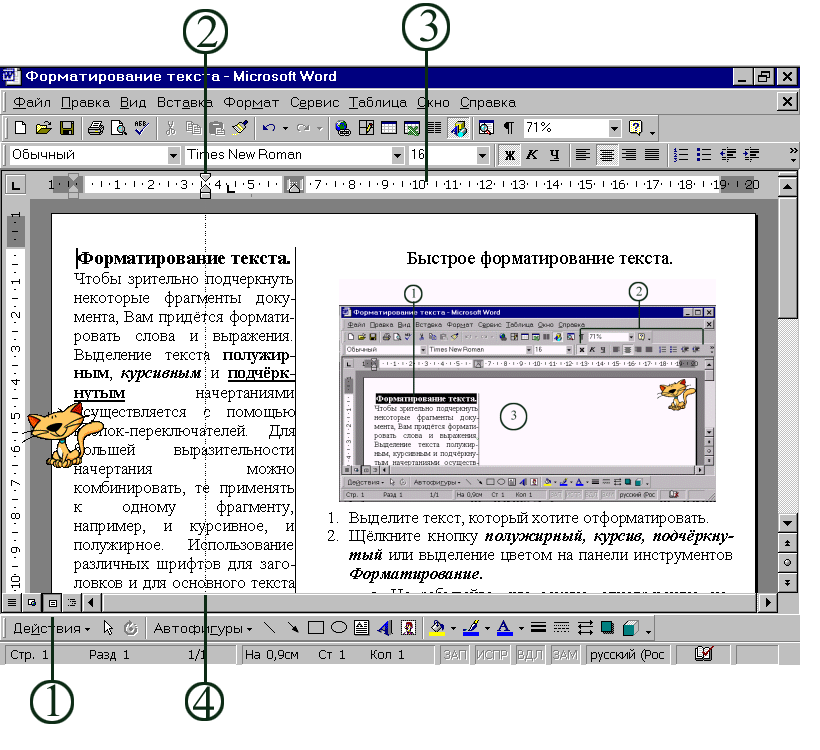
Task: Decrease paragraph indent
Action: [728, 155]
